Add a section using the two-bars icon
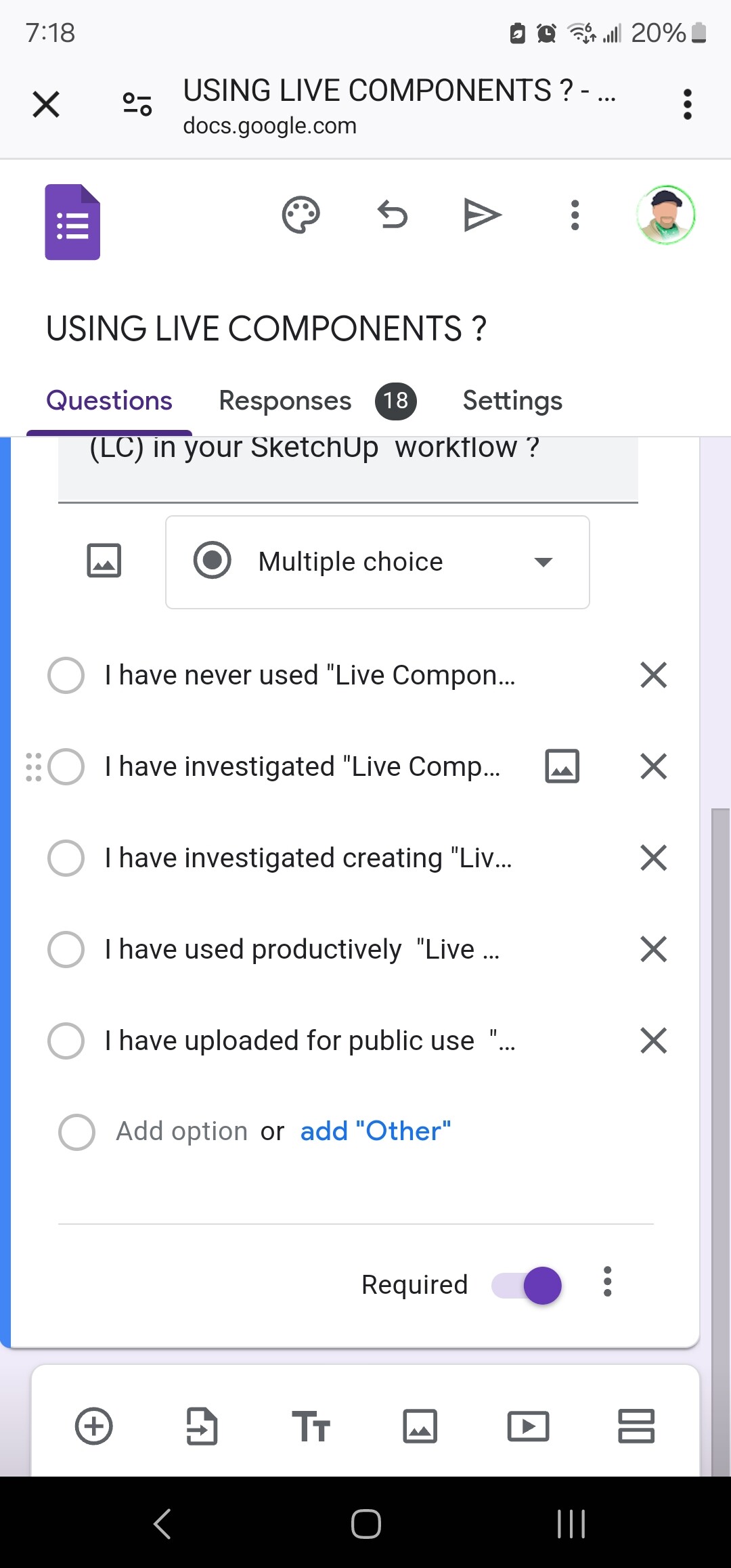The width and height of the screenshot is (731, 1568). 636,1426
